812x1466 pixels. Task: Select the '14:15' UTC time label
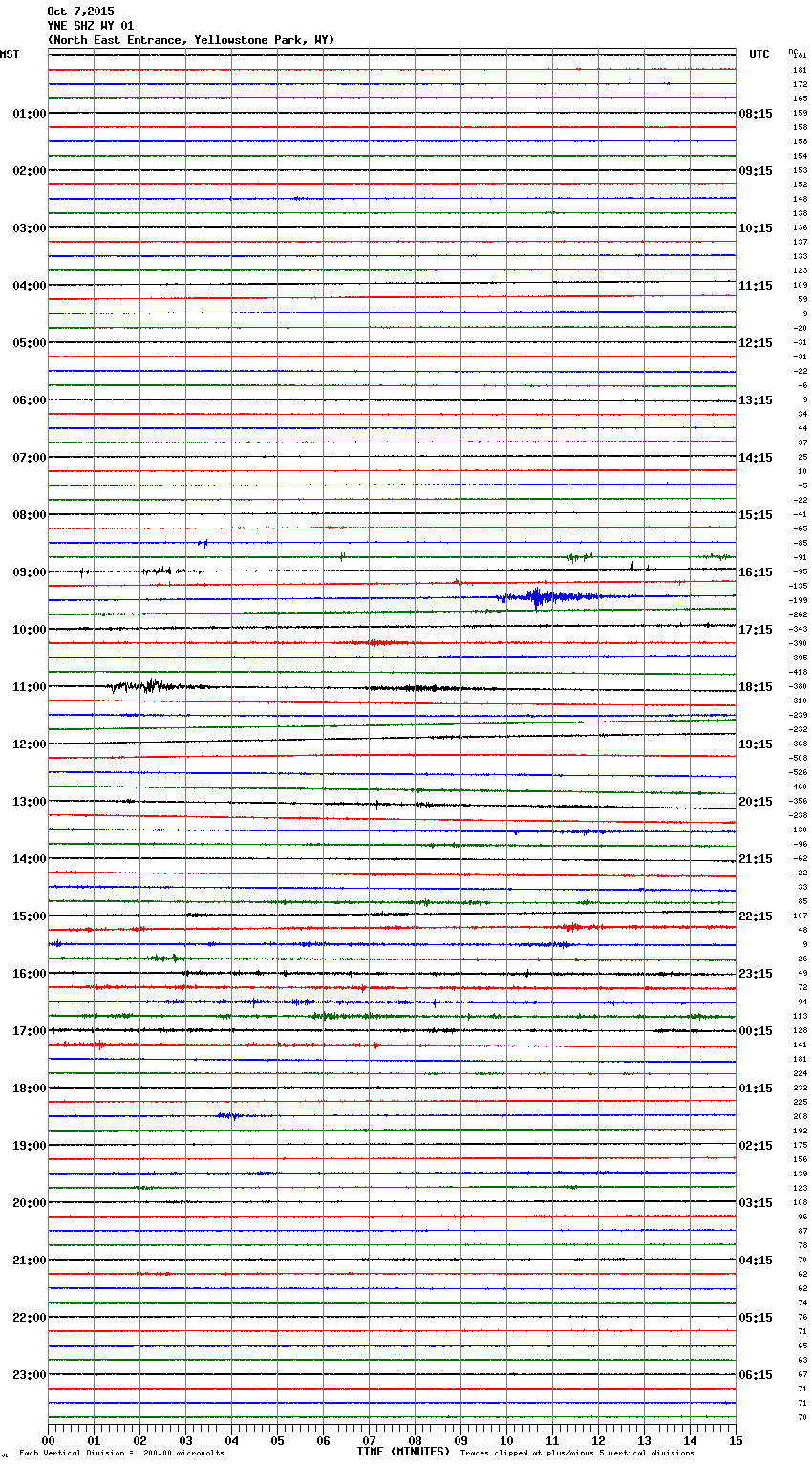(756, 458)
